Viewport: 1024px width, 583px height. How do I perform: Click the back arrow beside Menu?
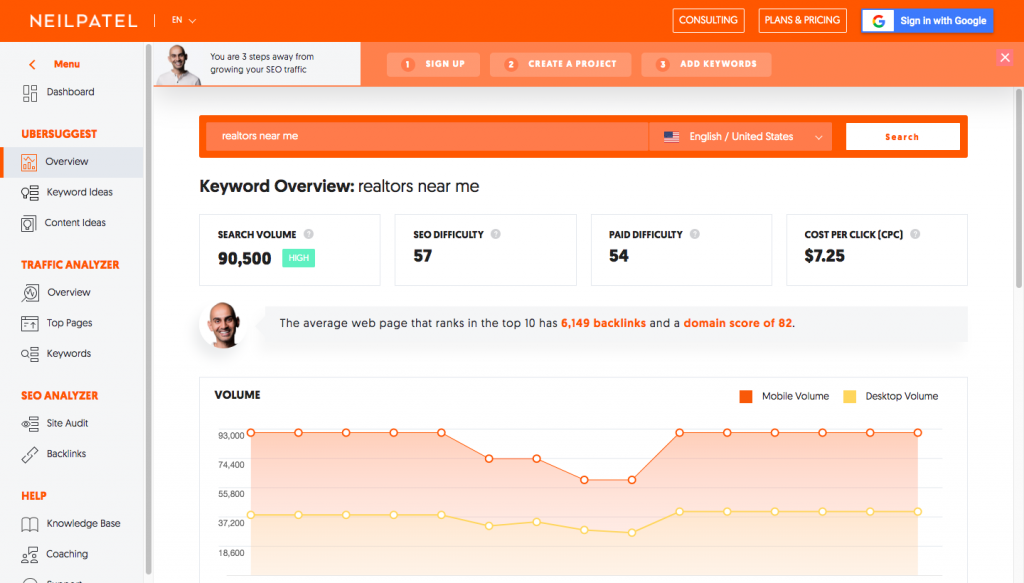click(32, 64)
